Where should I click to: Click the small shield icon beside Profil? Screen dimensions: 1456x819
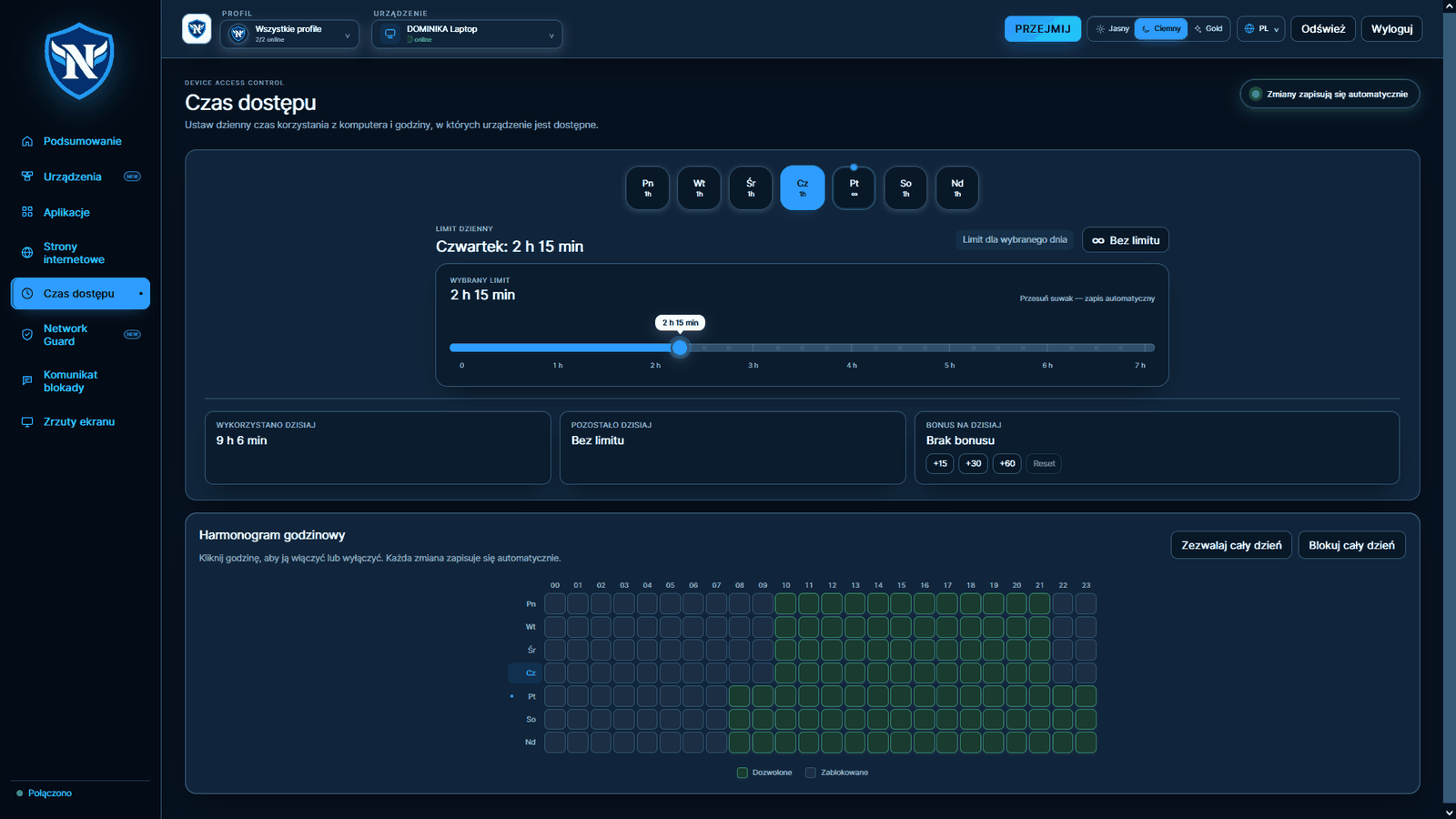tap(197, 29)
